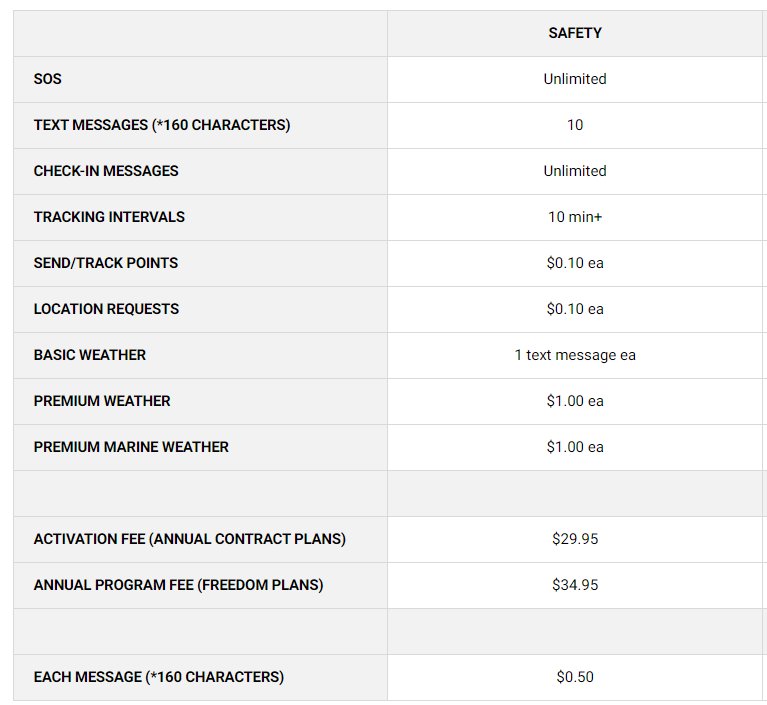Image resolution: width=767 pixels, height=705 pixels.
Task: Select the $0.50 each message price
Action: click(574, 677)
